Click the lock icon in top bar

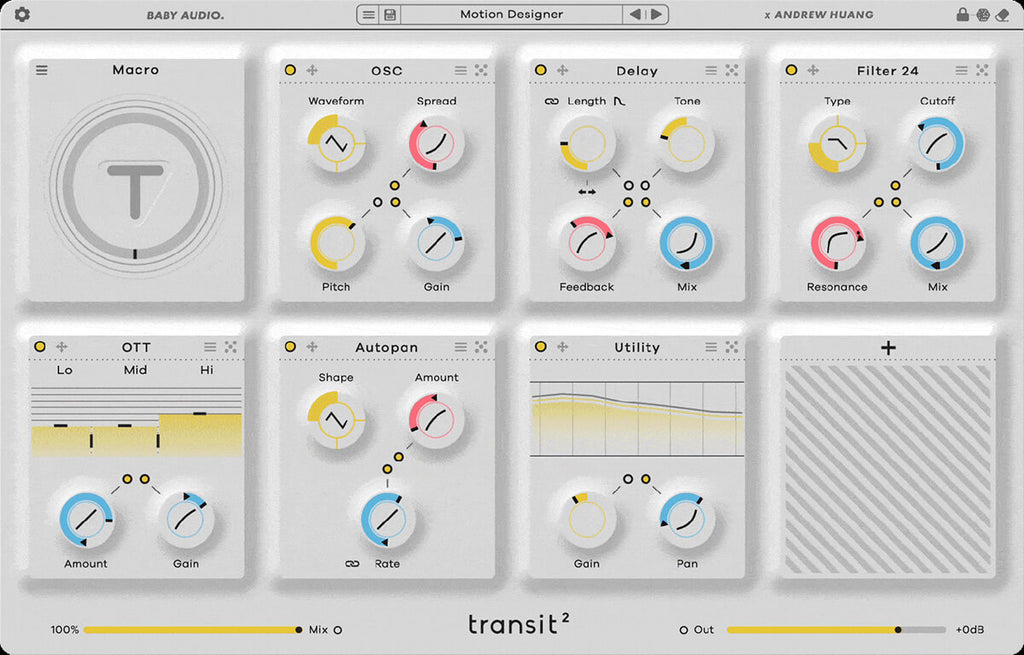[962, 15]
